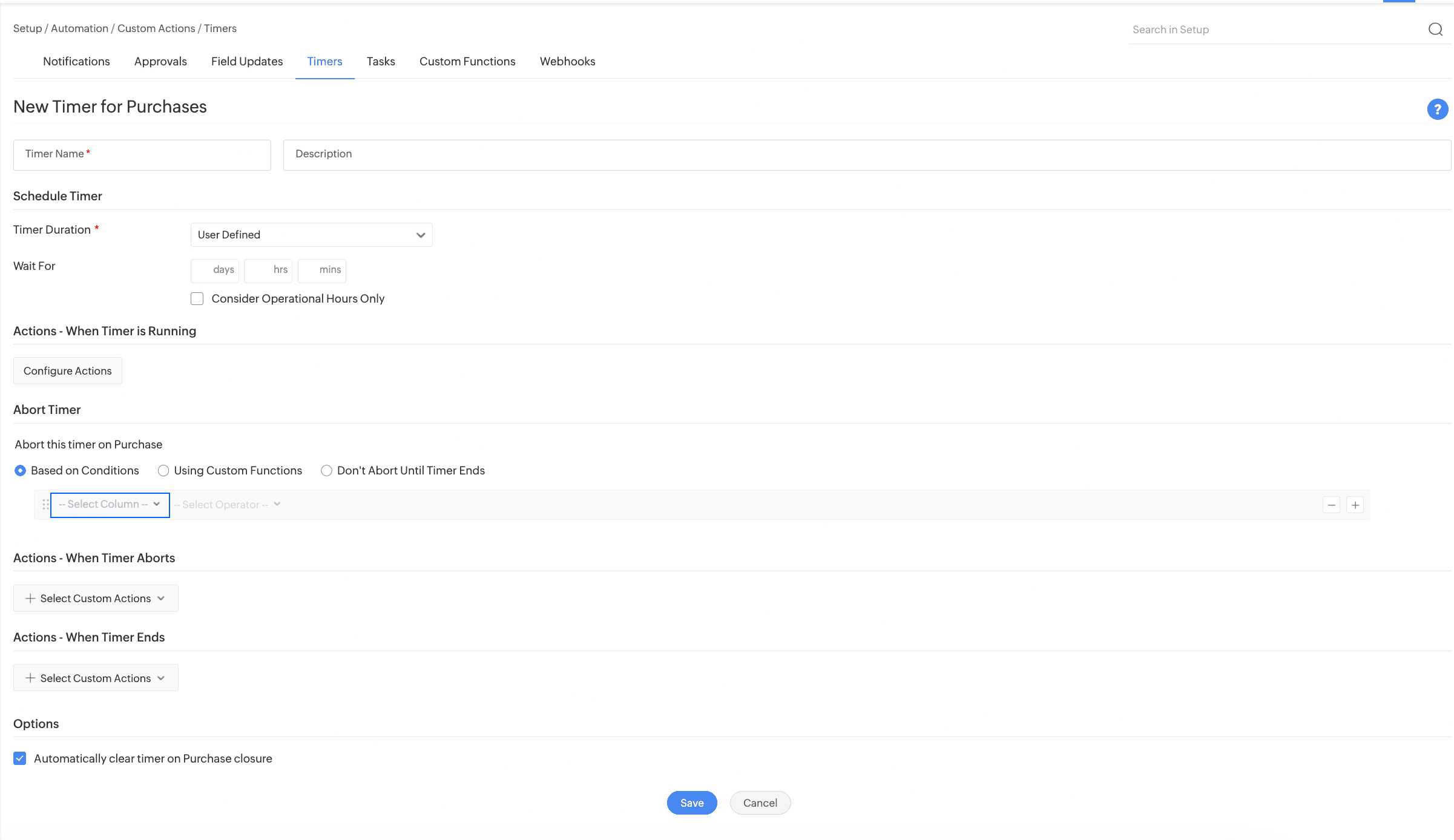Image resolution: width=1454 pixels, height=840 pixels.
Task: Enable Consider Operational Hours Only checkbox
Action: [197, 299]
